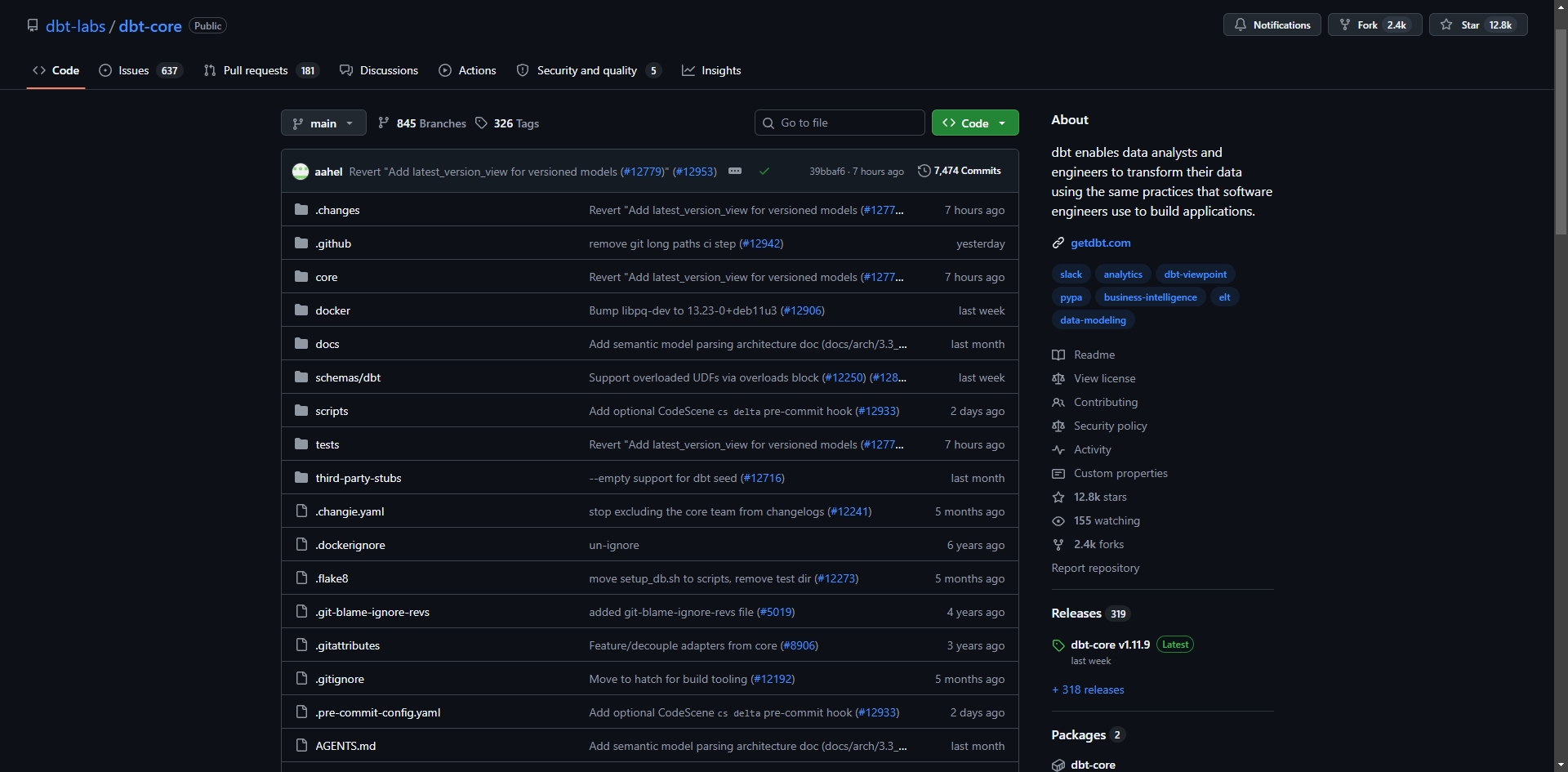View the 845 Branches link
Screen dimensions: 1568x772
click(422, 123)
